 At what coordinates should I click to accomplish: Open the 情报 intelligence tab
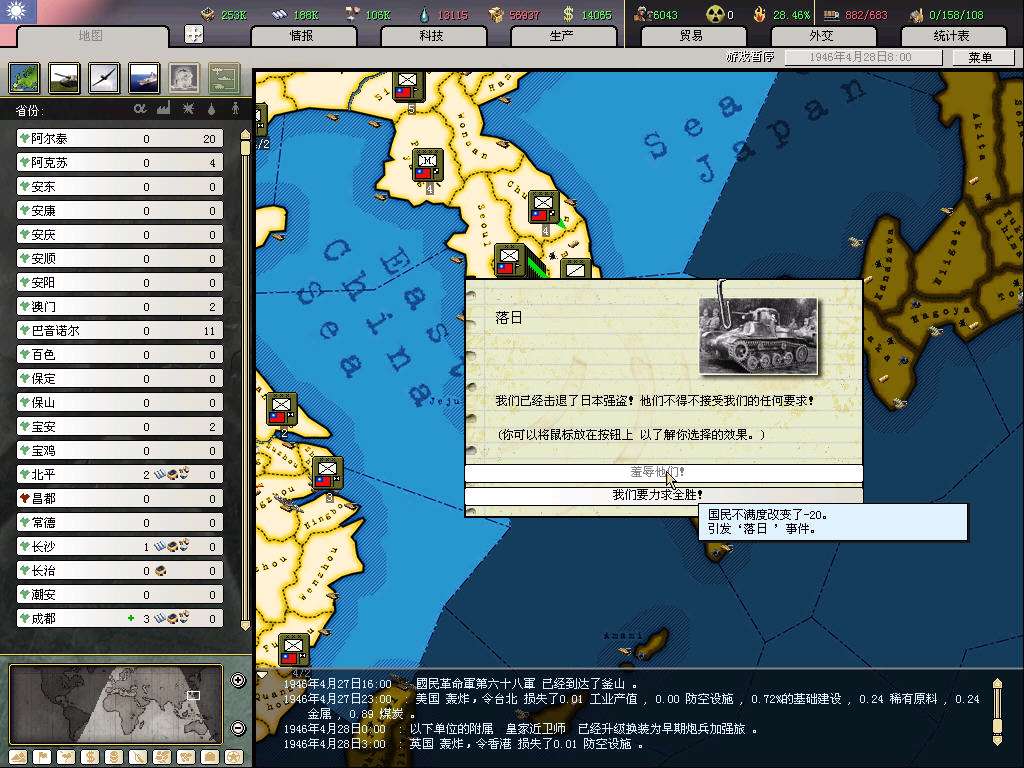(x=302, y=36)
